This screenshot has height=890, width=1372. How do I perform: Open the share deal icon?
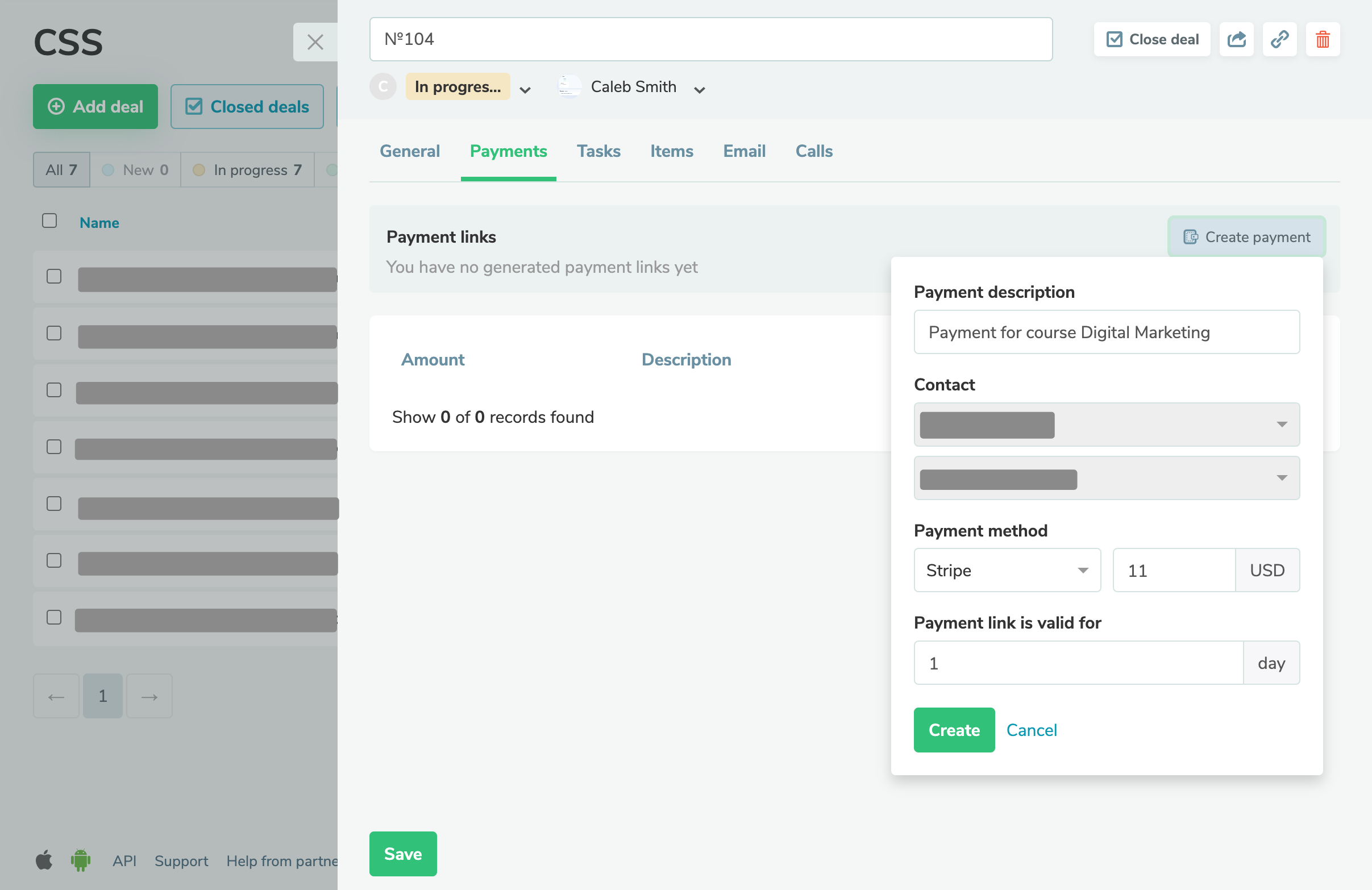pyautogui.click(x=1237, y=39)
